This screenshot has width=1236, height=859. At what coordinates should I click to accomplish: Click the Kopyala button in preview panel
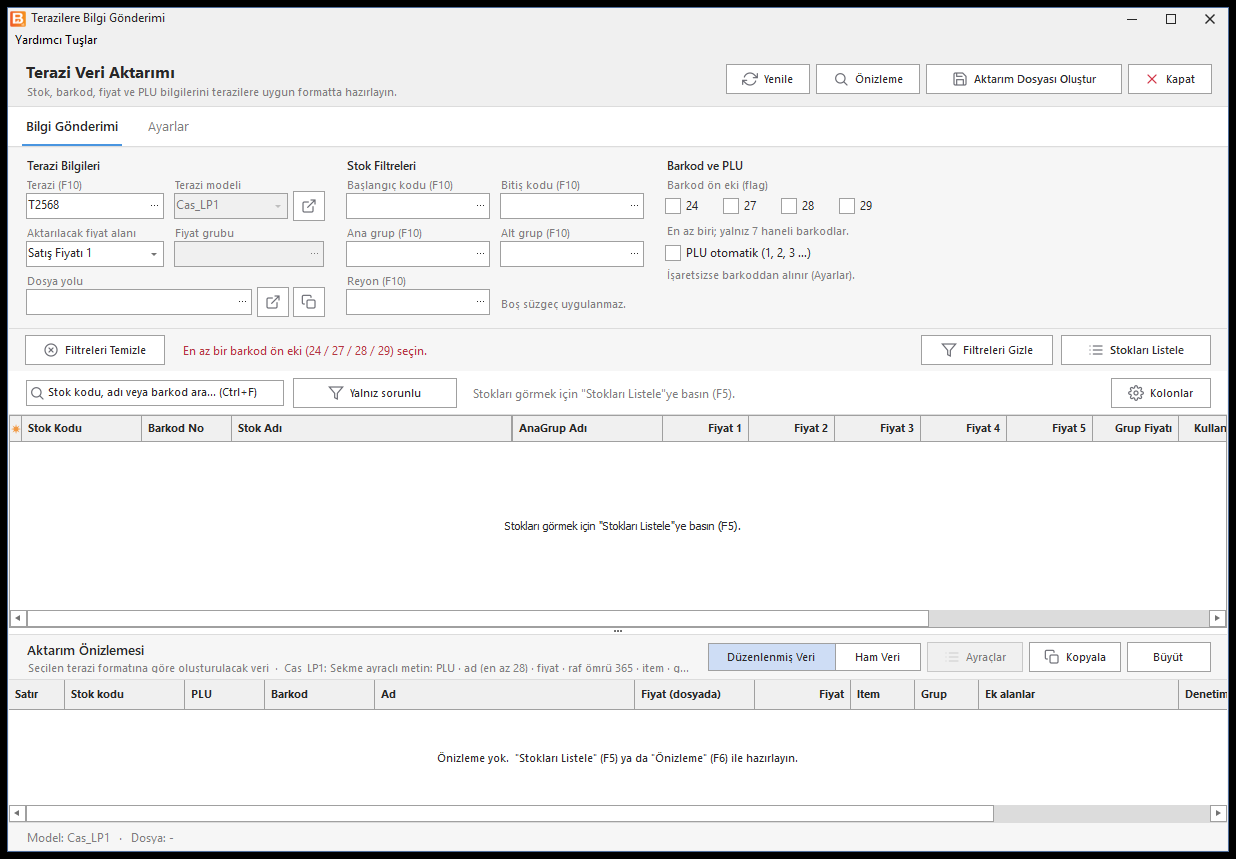tap(1075, 657)
